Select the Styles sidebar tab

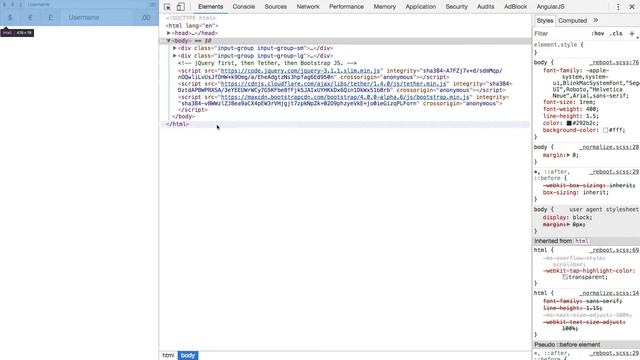click(544, 20)
